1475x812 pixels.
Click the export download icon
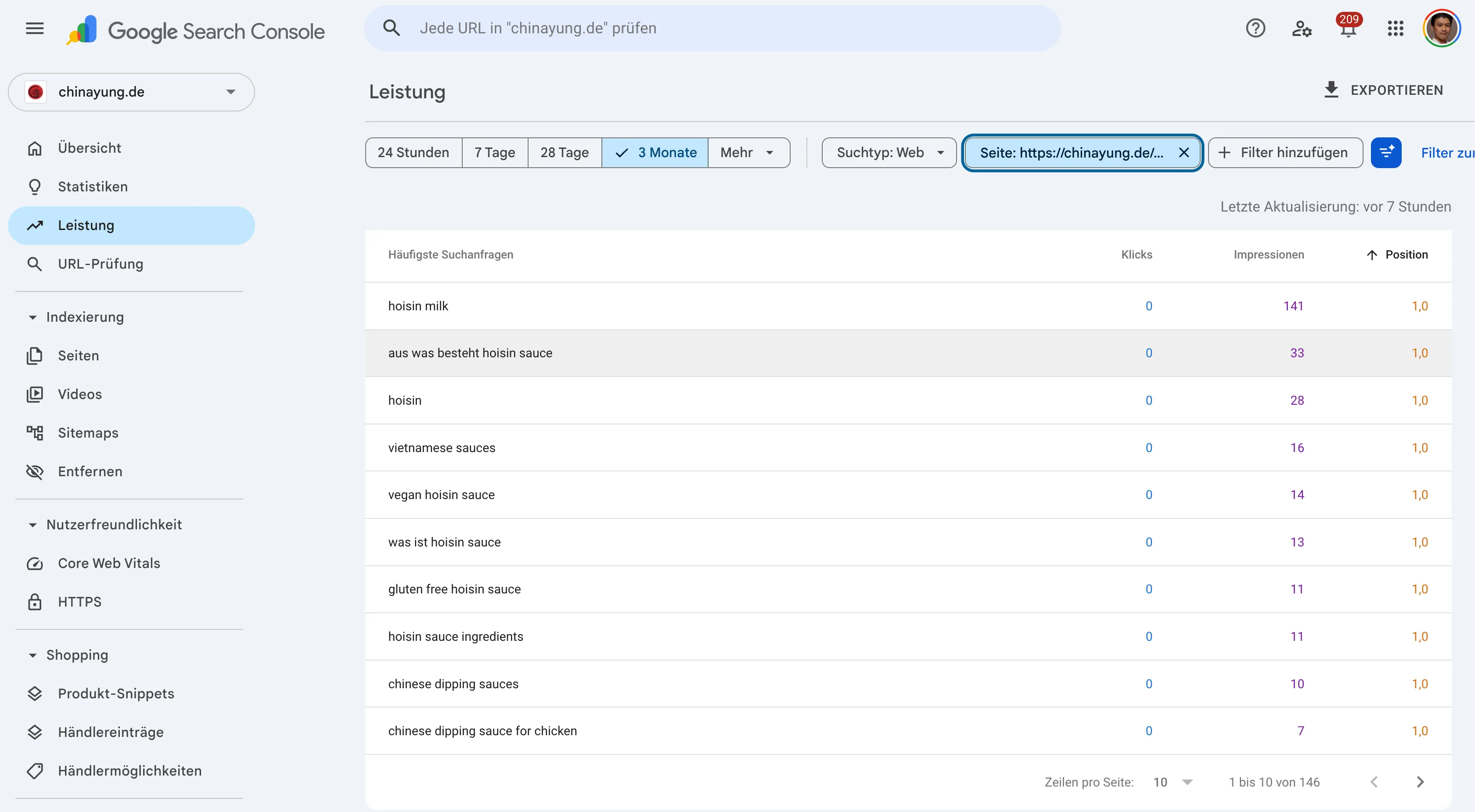[1331, 90]
